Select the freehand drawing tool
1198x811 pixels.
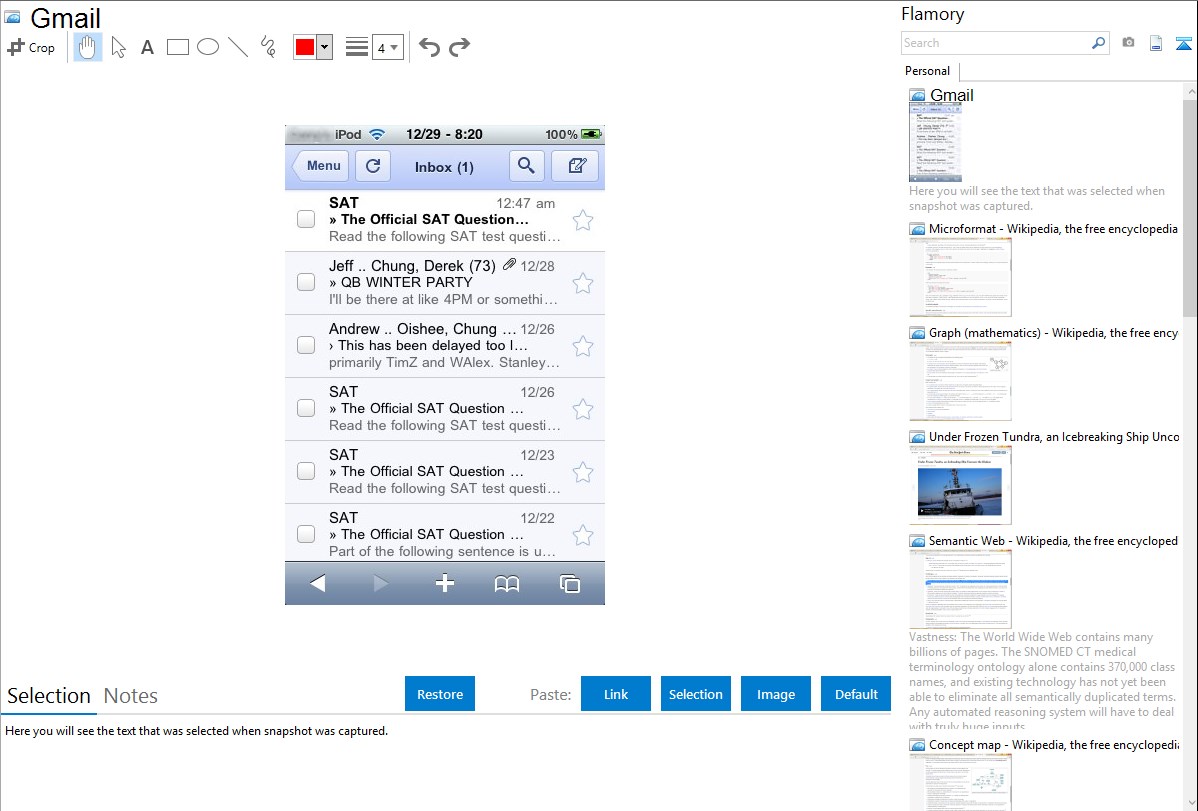268,47
